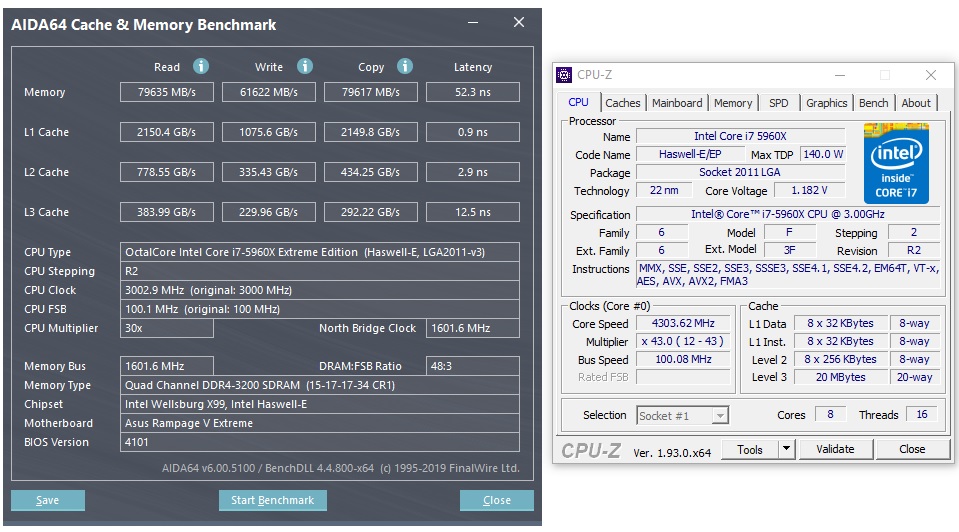
Task: Open the SPD tab in CPU-Z
Action: pos(779,103)
